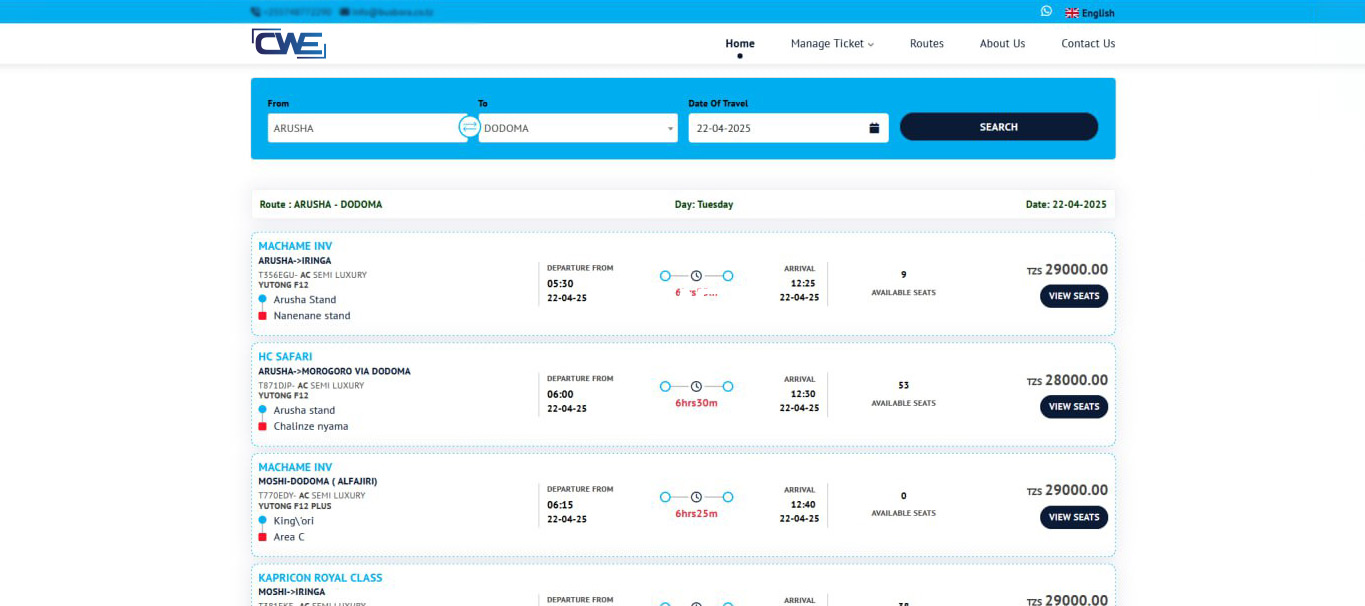View seats for the 29000.00 Arusha->Iringa bus

pyautogui.click(x=1073, y=296)
